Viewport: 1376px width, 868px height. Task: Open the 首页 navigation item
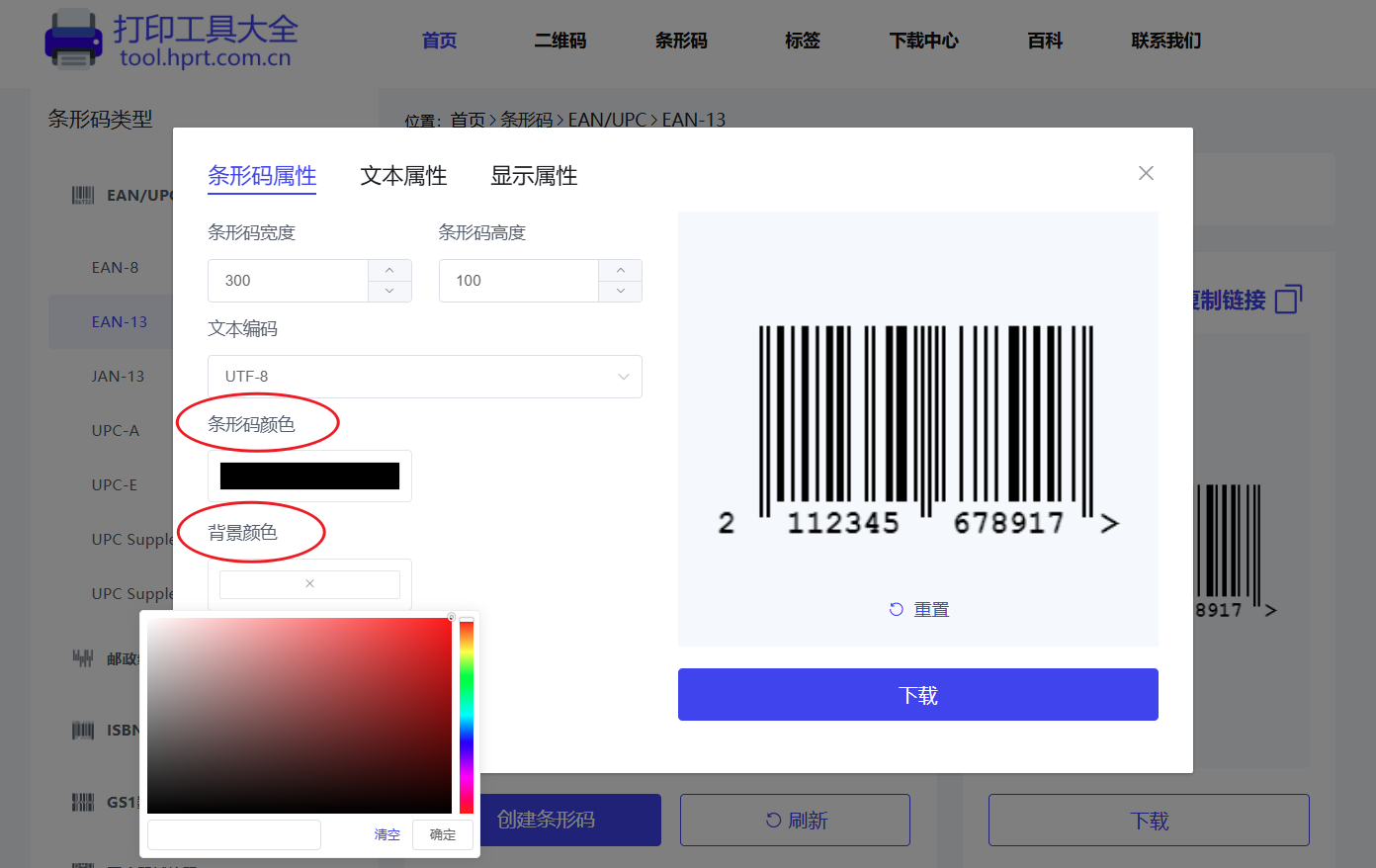tap(439, 41)
